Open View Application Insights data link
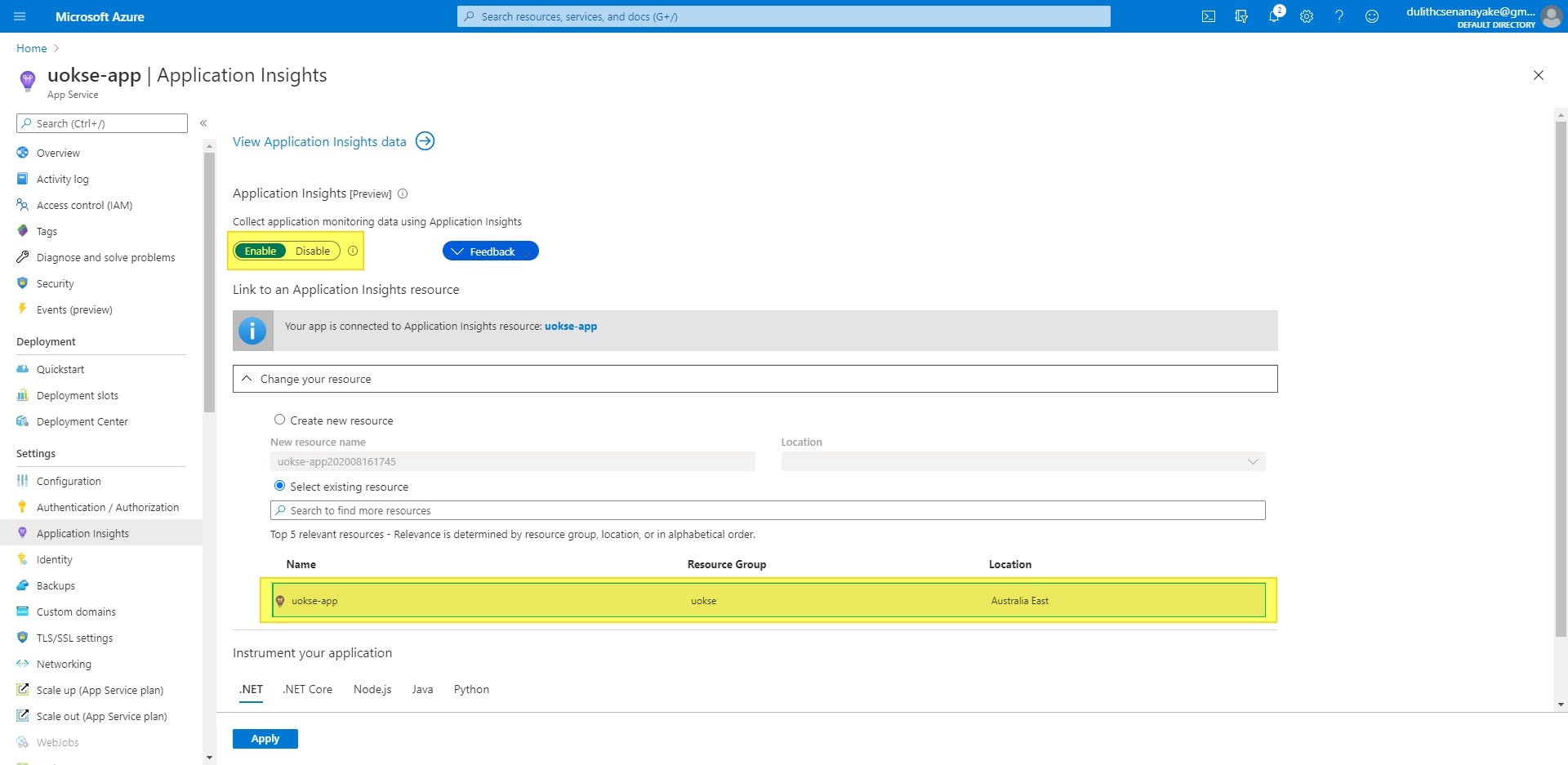 click(319, 141)
